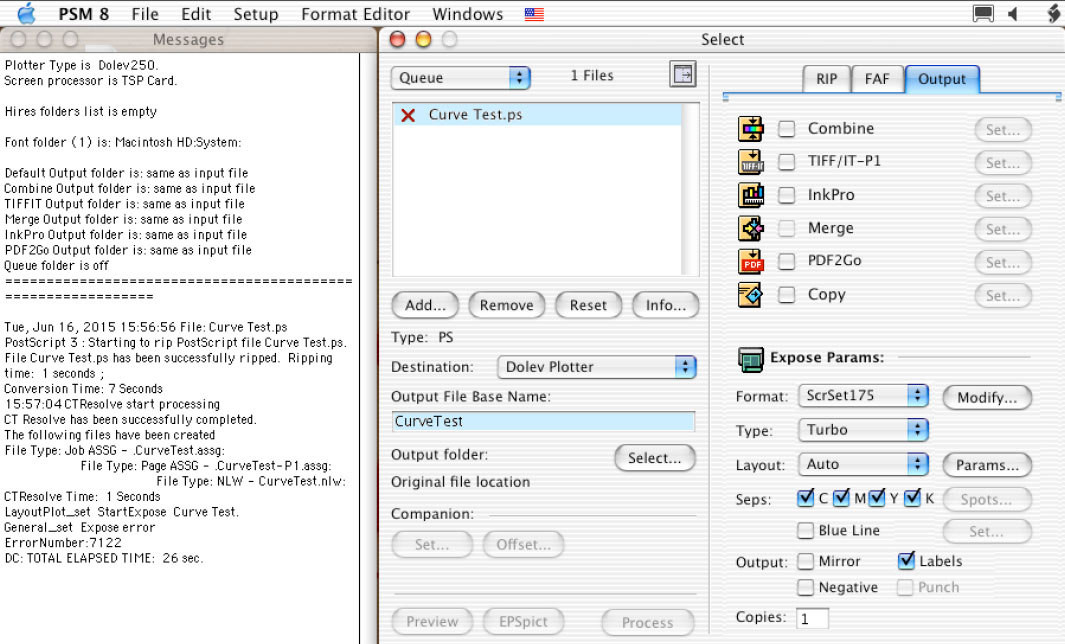The width and height of the screenshot is (1065, 644).
Task: Click the 'General_set Expose error' message line
Action: 79,527
